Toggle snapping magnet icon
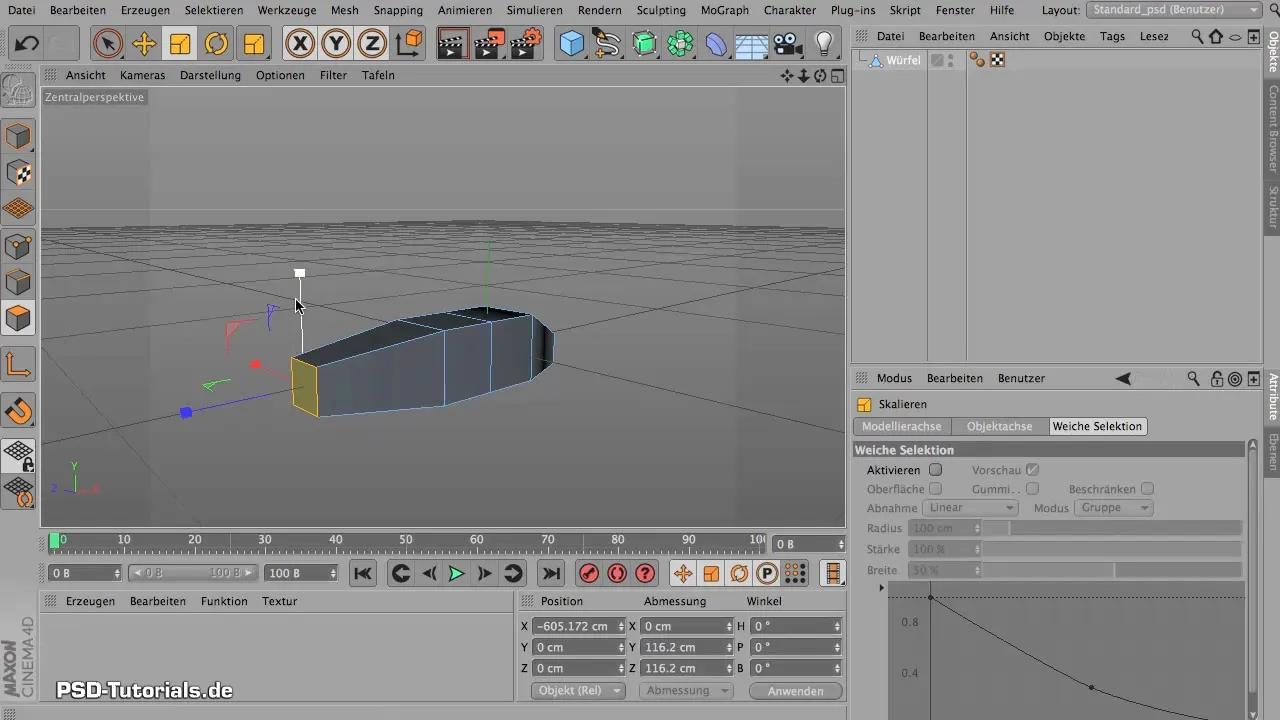1280x720 pixels. (x=18, y=411)
